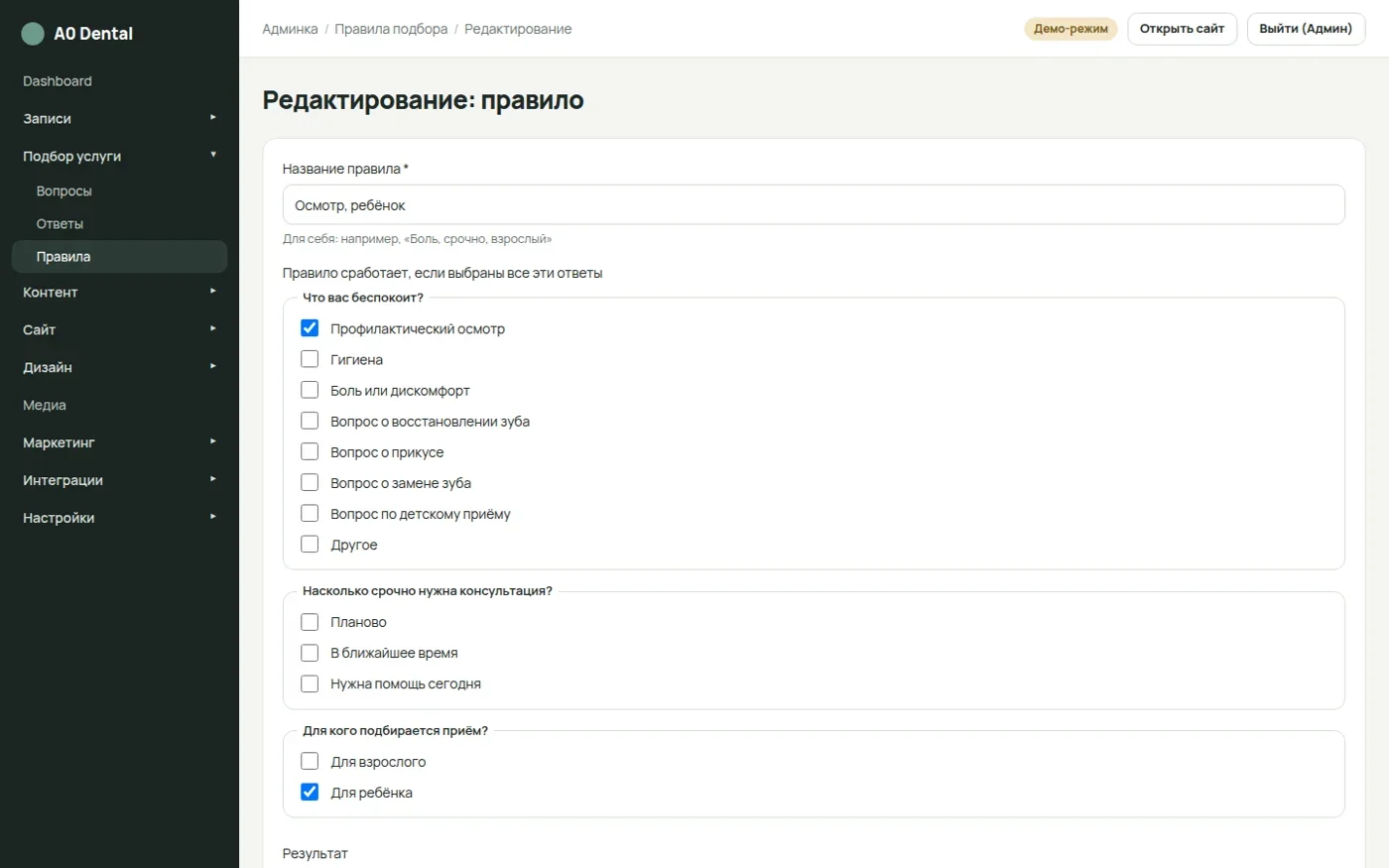
Task: Select Вопрос о прикусе checkbox
Action: click(310, 451)
